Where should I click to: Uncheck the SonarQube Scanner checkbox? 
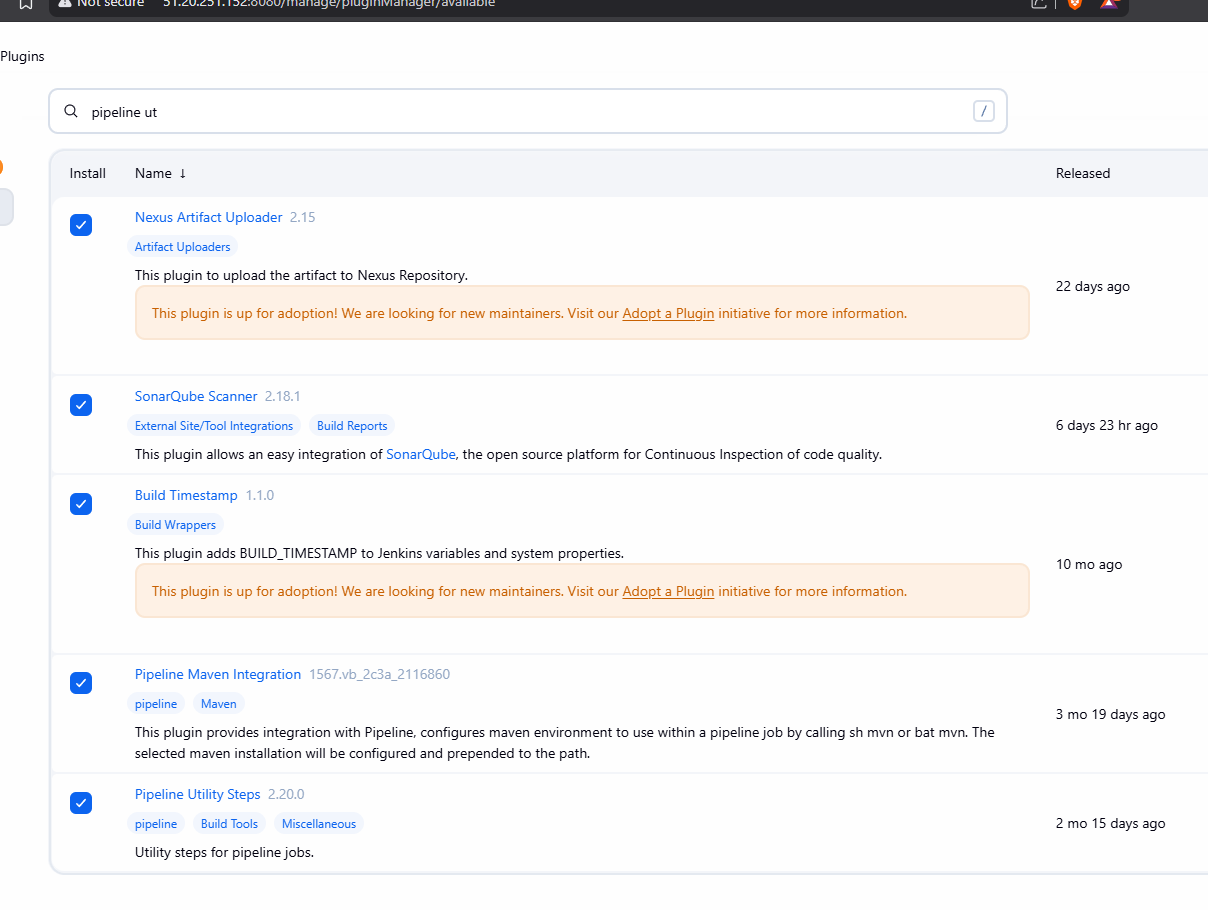81,405
